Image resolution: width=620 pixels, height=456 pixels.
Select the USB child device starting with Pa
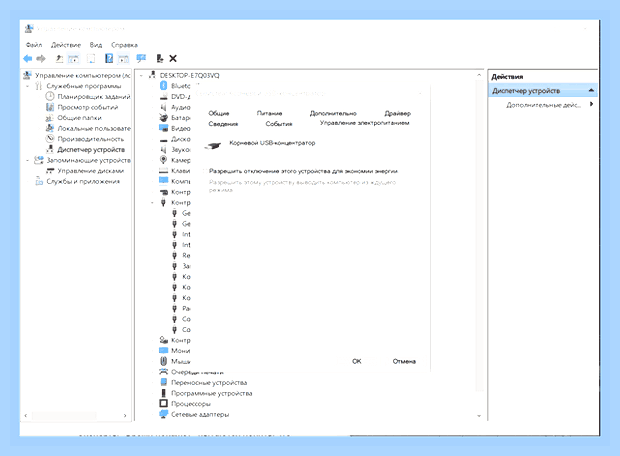186,308
